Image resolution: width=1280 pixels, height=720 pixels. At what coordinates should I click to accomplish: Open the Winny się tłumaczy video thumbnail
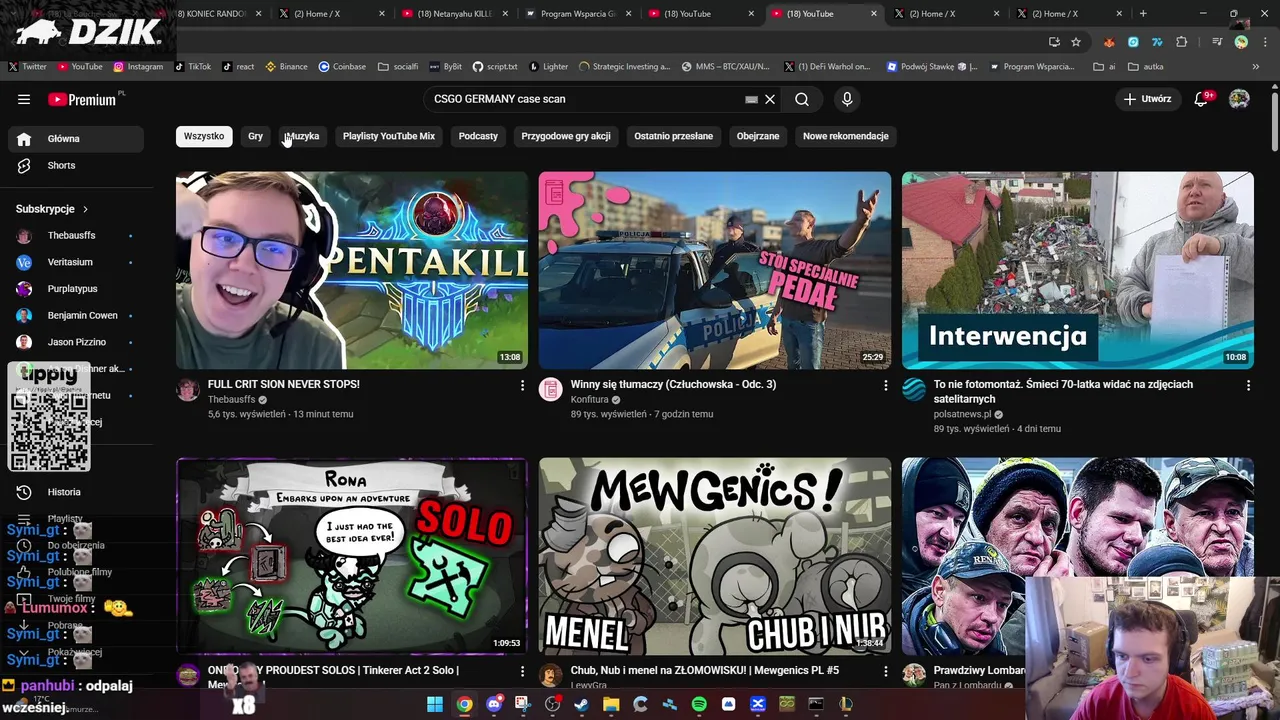(x=715, y=270)
